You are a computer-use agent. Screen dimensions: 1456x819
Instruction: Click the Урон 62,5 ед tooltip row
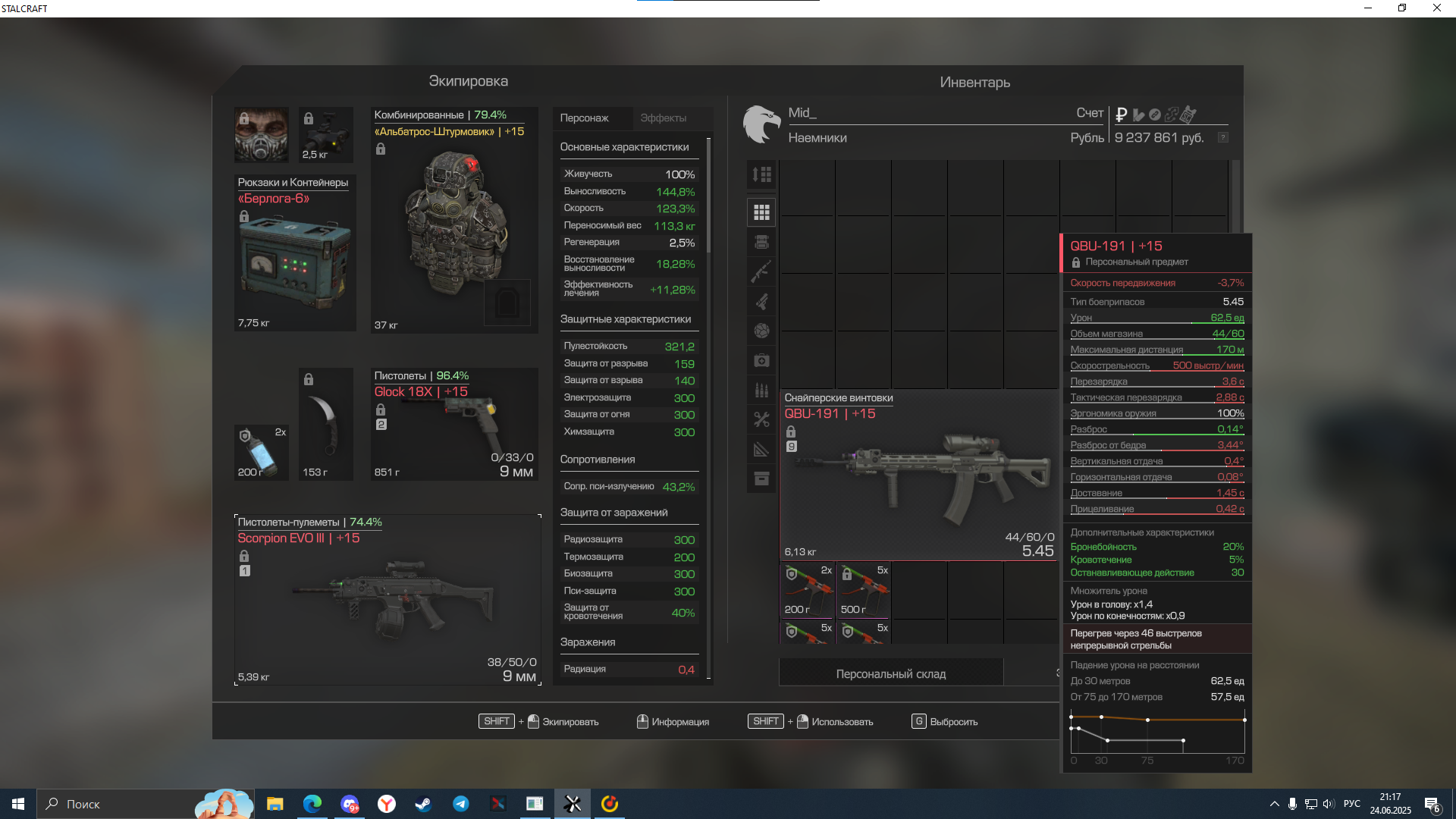(x=1156, y=318)
